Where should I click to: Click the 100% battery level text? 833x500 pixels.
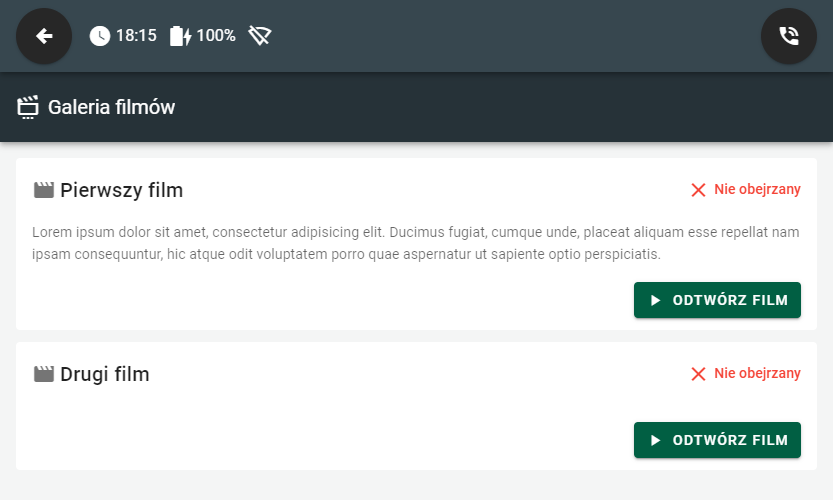coord(216,36)
